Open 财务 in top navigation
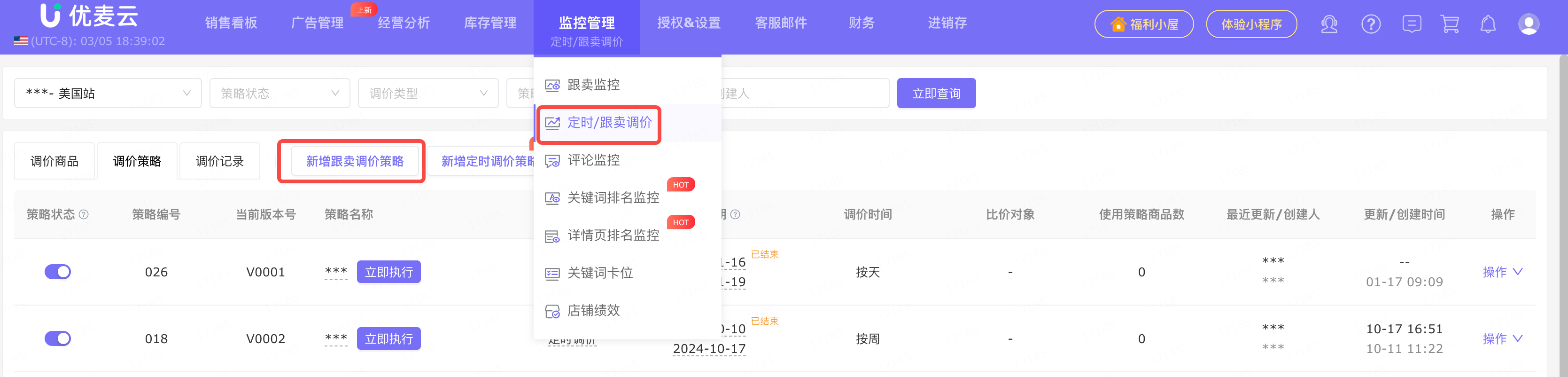 (862, 23)
